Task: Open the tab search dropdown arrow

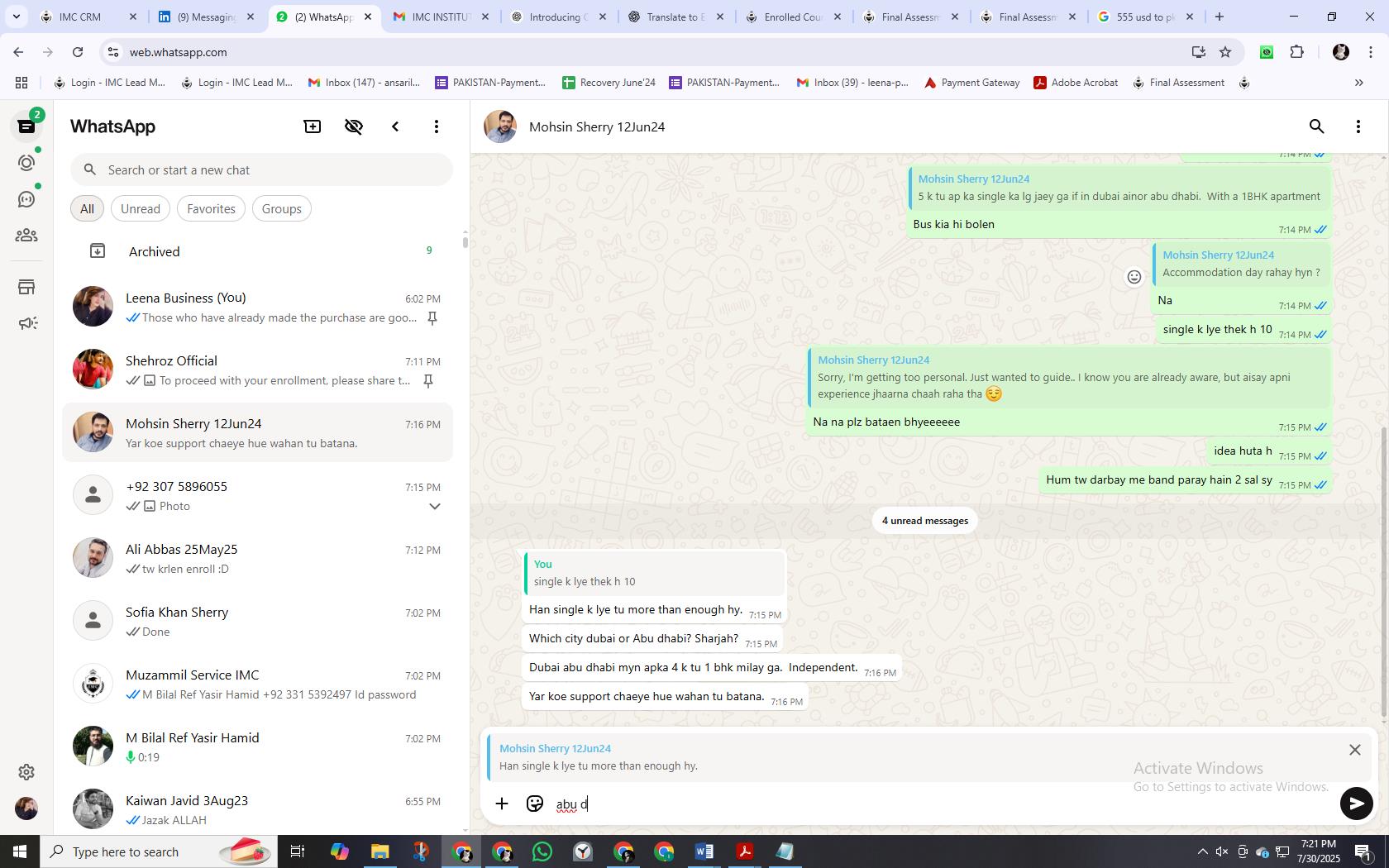Action: click(15, 17)
